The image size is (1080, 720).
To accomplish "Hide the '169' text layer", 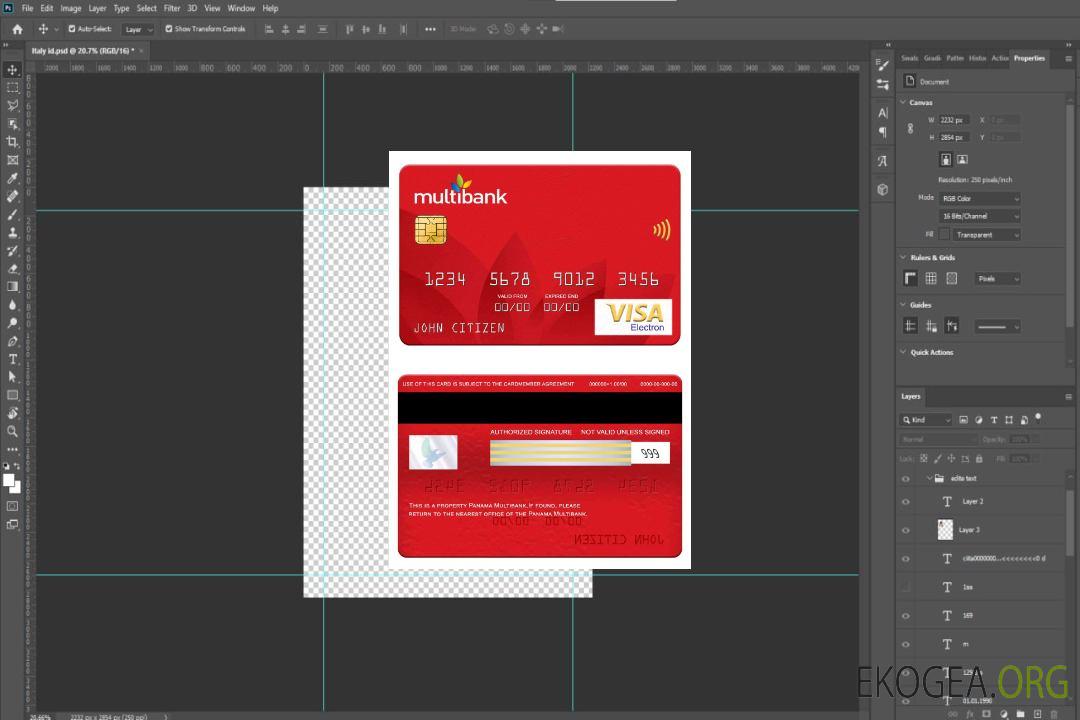I will tap(906, 617).
